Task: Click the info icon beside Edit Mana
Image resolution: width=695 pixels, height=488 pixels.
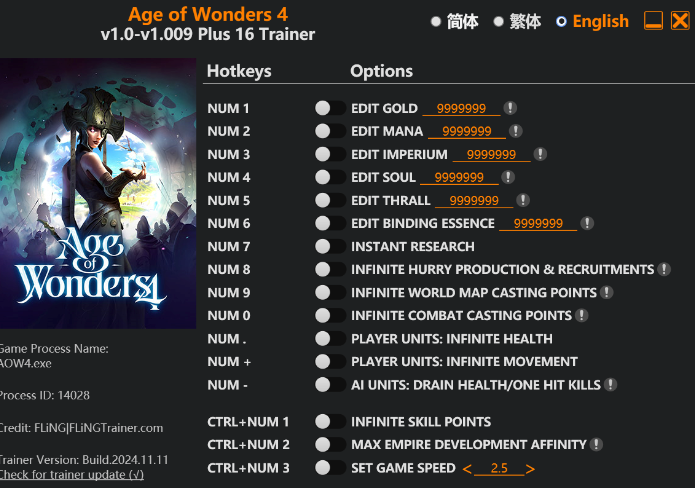Action: point(515,131)
